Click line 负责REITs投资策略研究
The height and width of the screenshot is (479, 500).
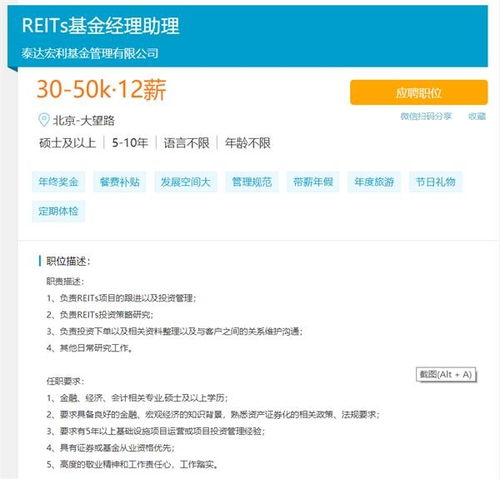100,314
